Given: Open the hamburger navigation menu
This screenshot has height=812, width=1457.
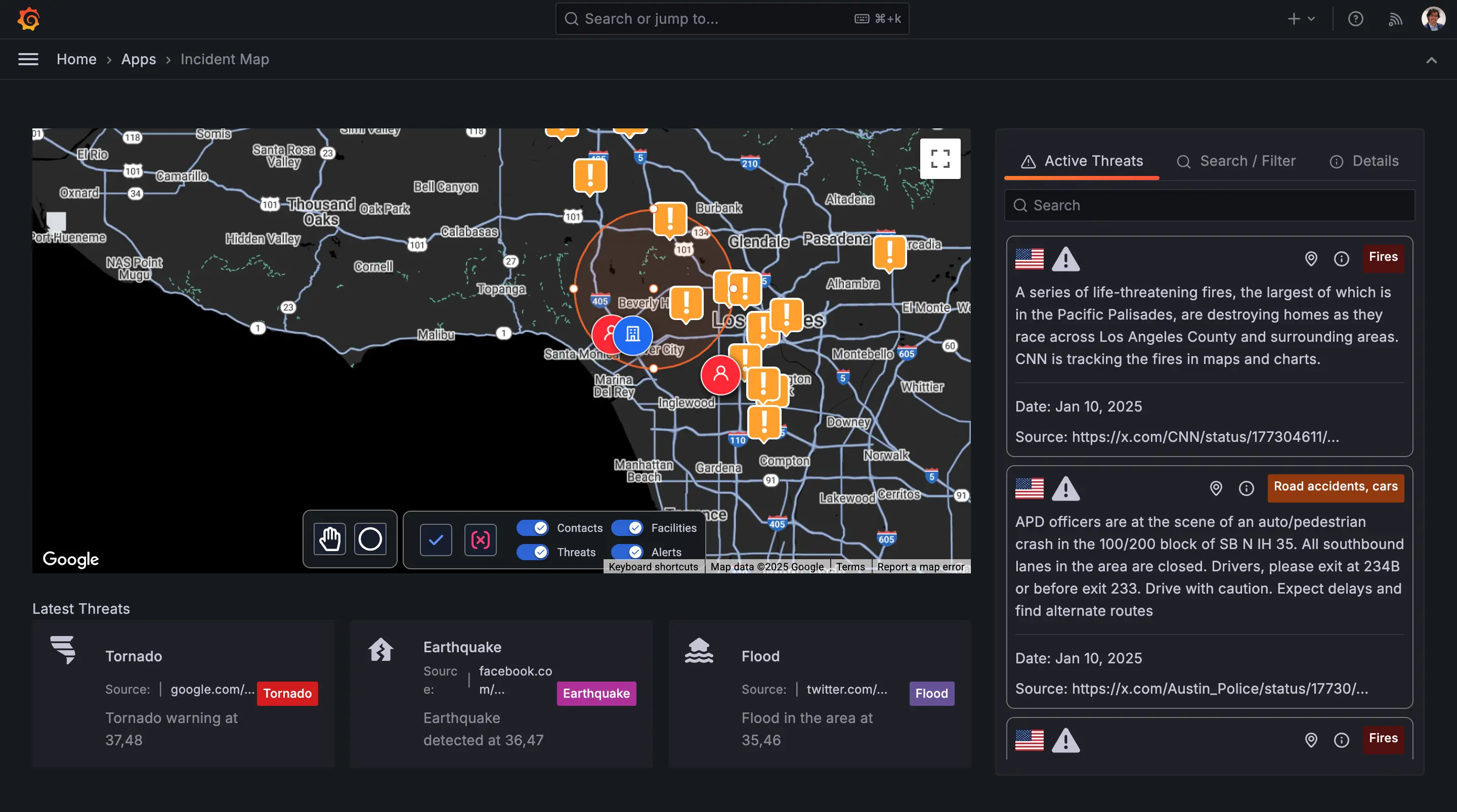Looking at the screenshot, I should click(x=28, y=59).
